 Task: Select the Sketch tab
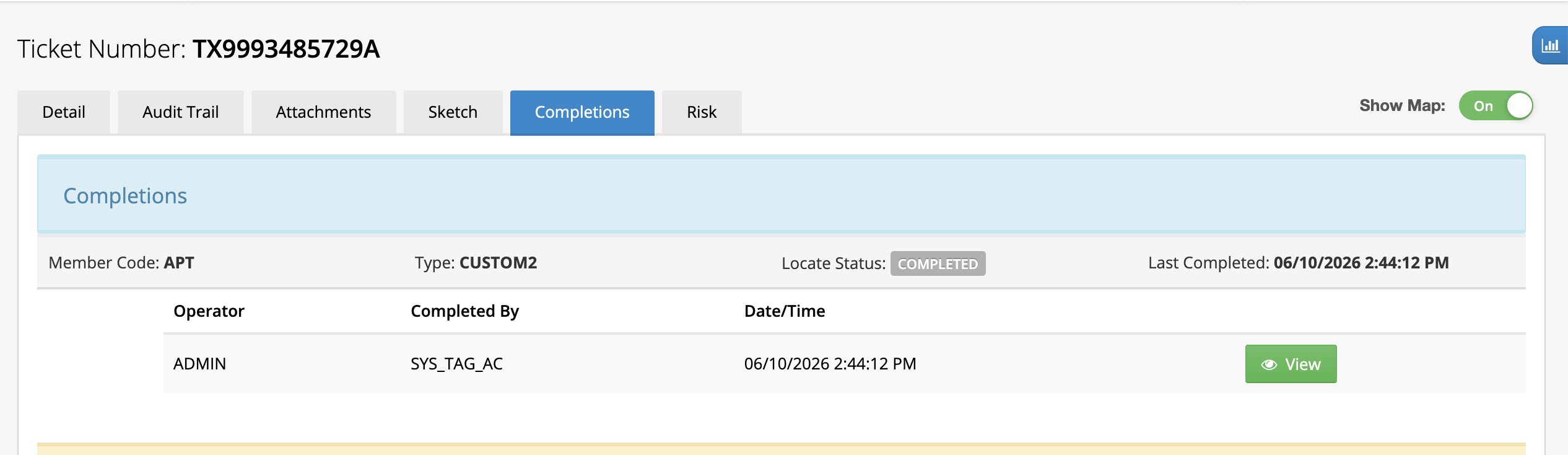pos(453,112)
